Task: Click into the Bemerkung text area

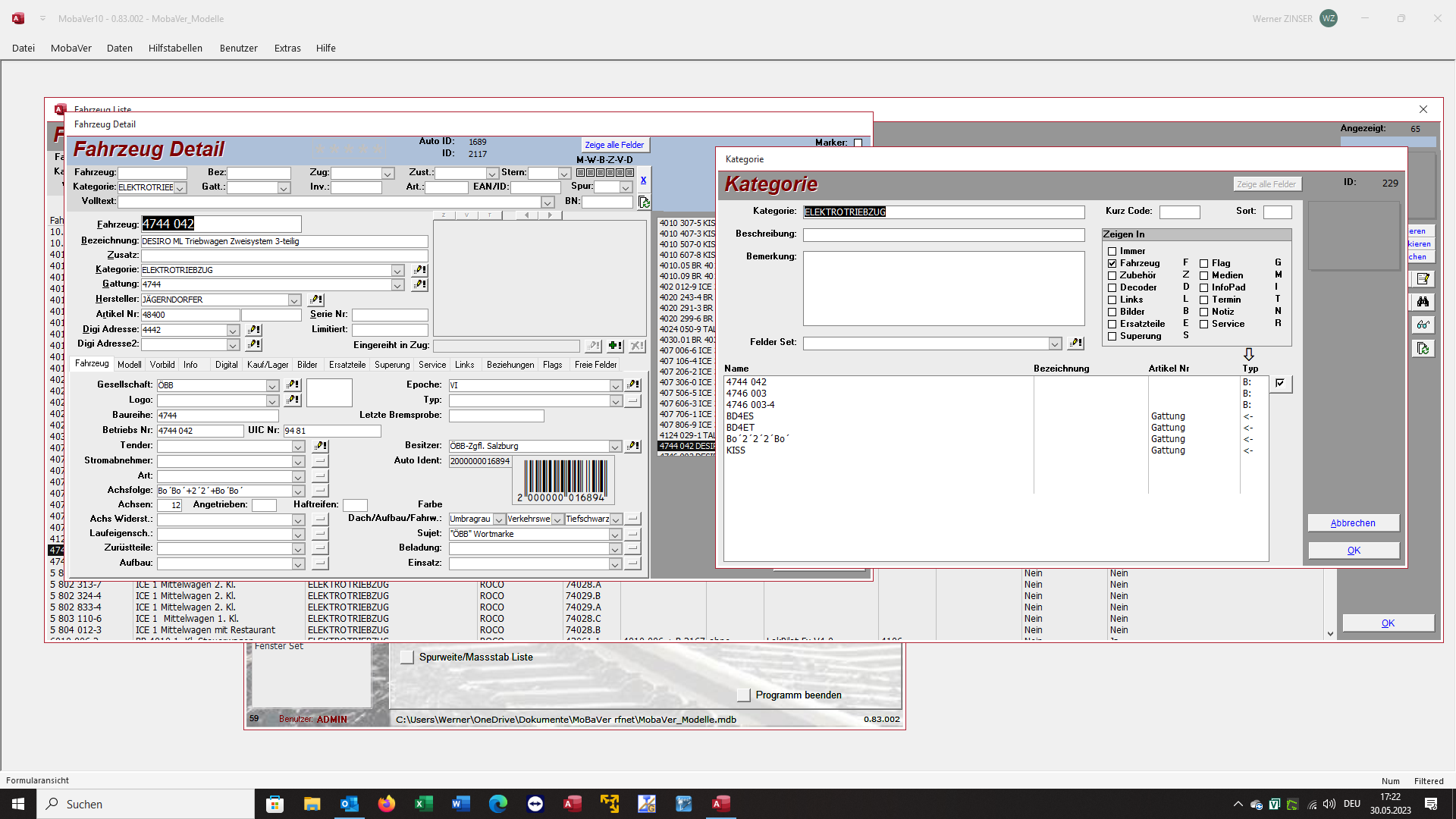Action: 943,288
